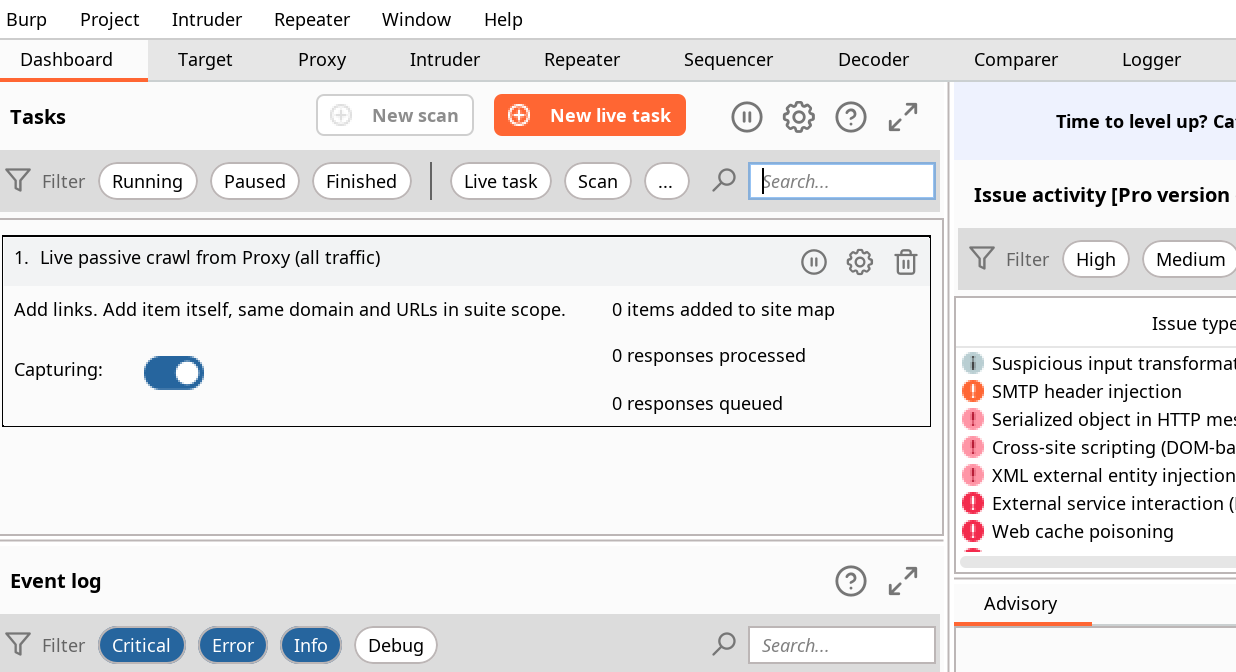Image resolution: width=1236 pixels, height=672 pixels.
Task: Open the Intruder menu in the menu bar
Action: click(207, 19)
